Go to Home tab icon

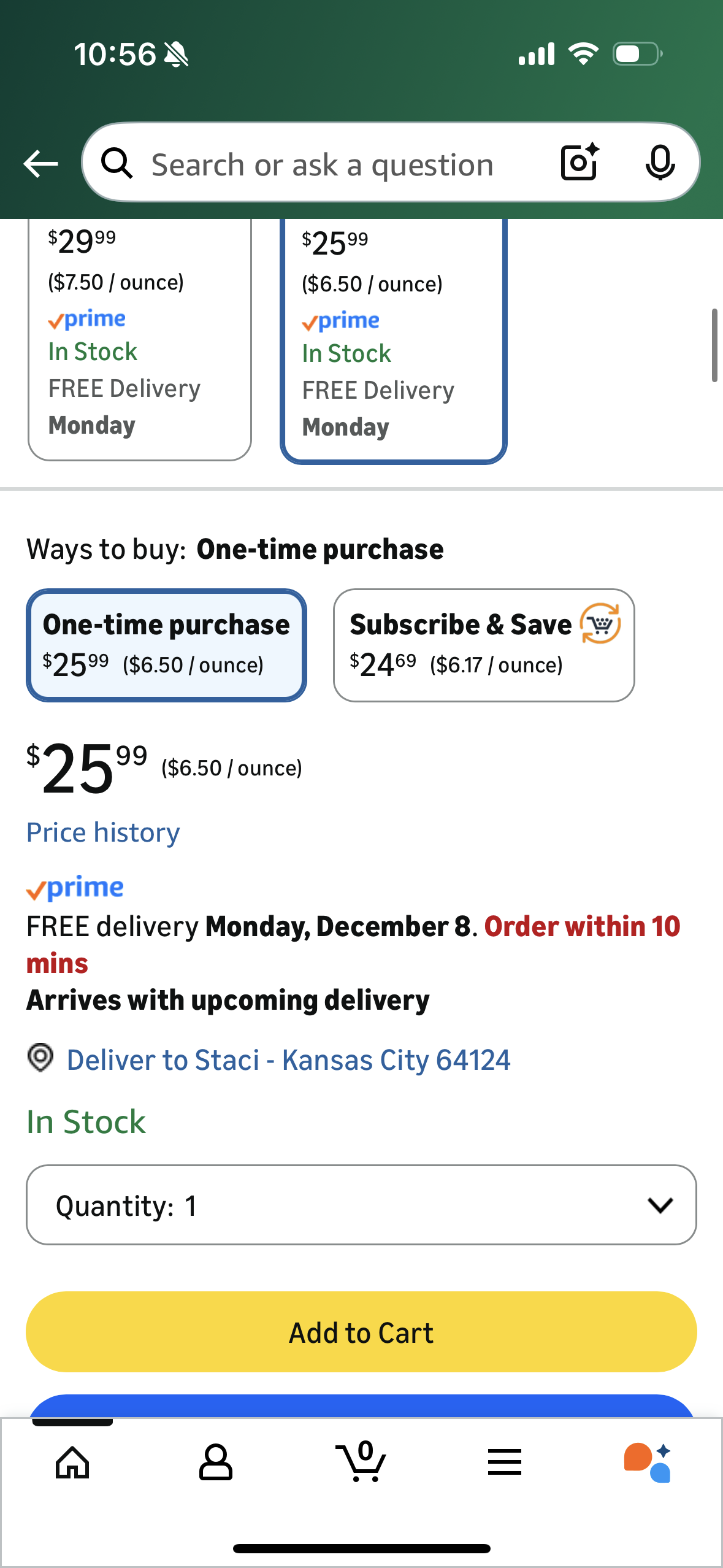pos(72,1462)
